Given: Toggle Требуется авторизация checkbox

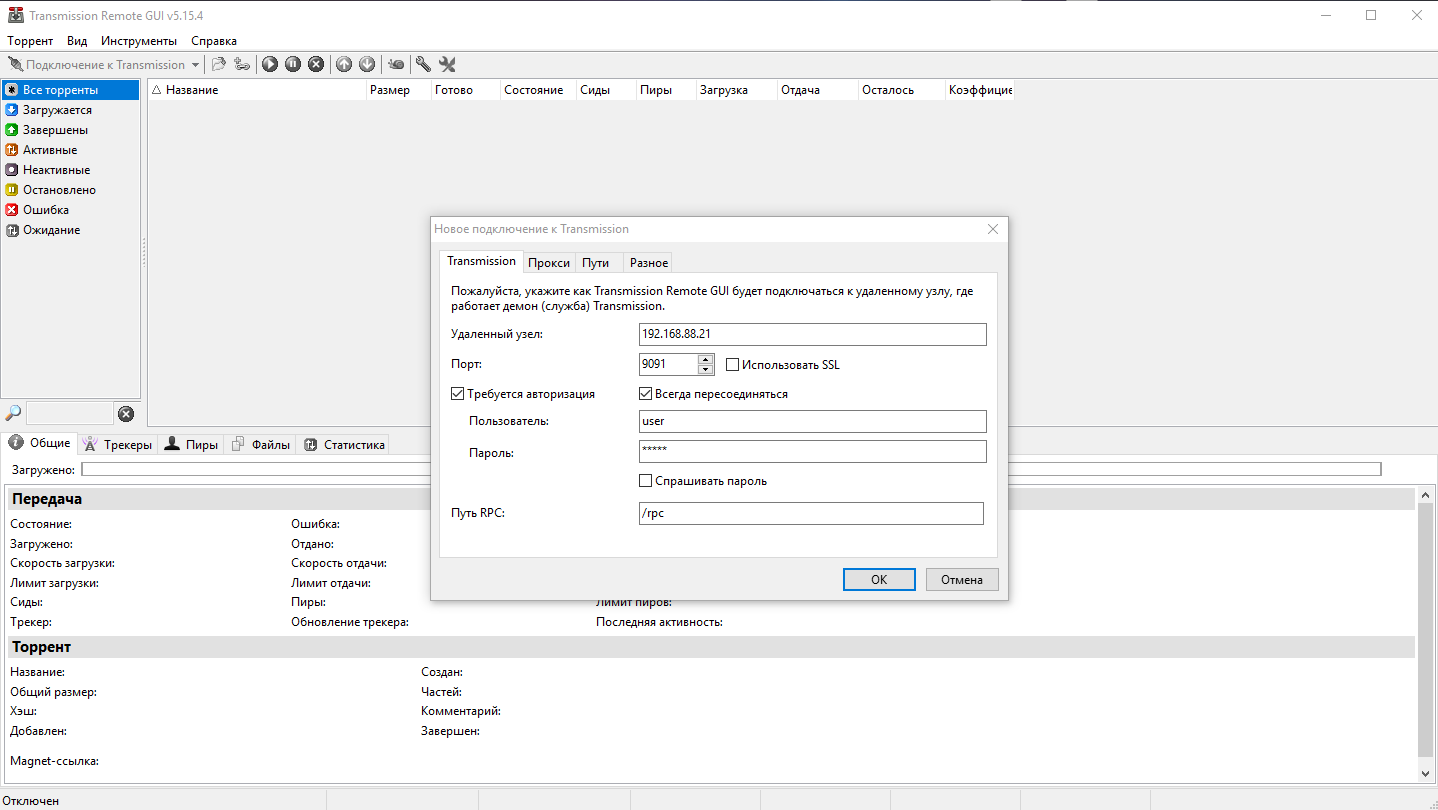Looking at the screenshot, I should tap(458, 394).
